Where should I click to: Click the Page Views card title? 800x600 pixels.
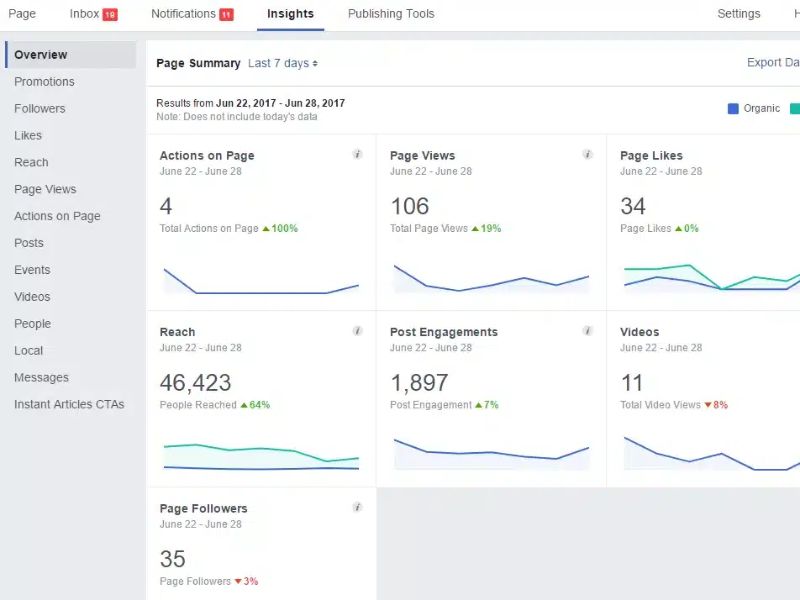422,156
